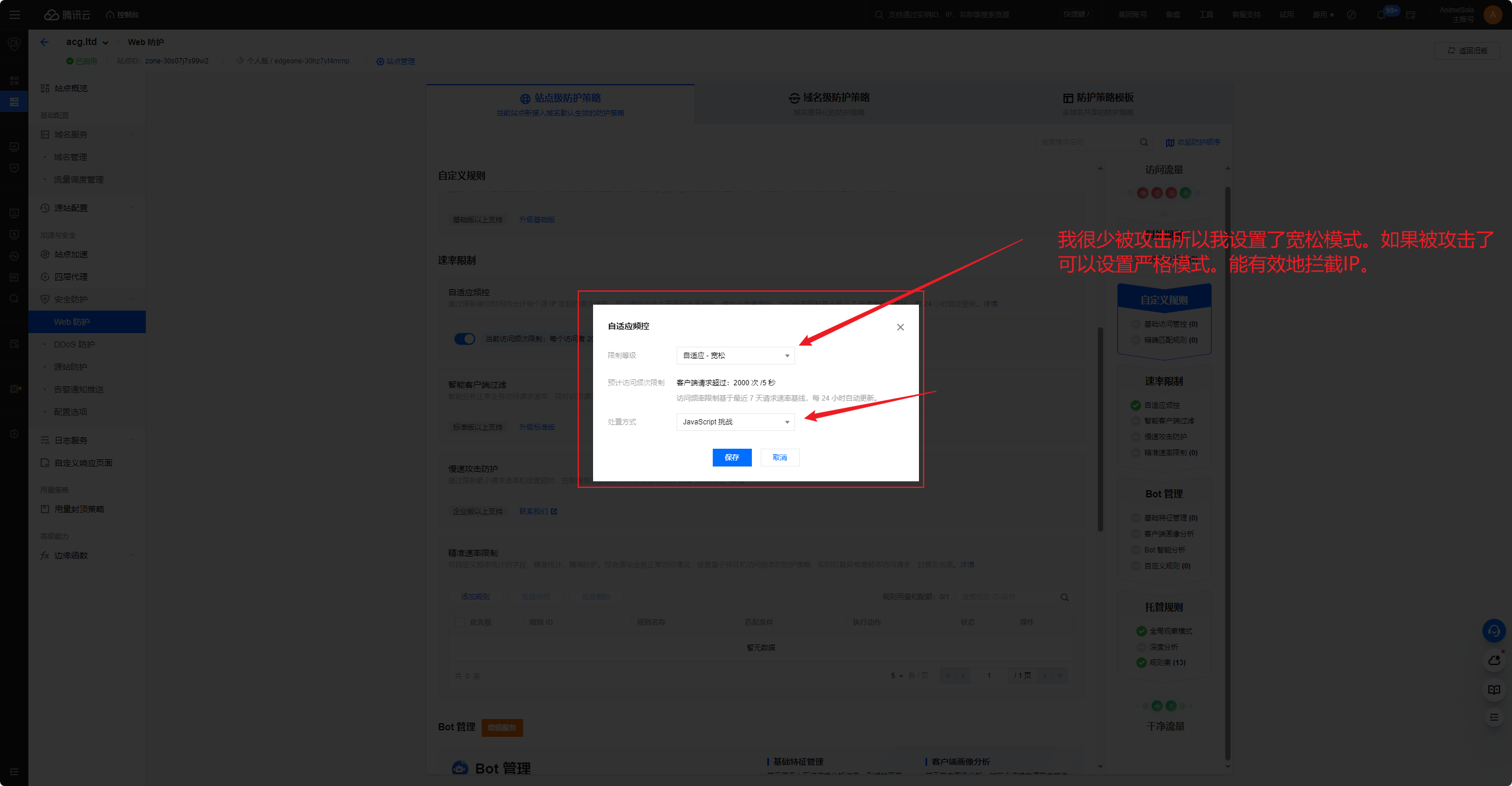Focus the 搜索规则 ID/名称 input field
Viewport: 1512px width, 786px height.
tap(1007, 597)
